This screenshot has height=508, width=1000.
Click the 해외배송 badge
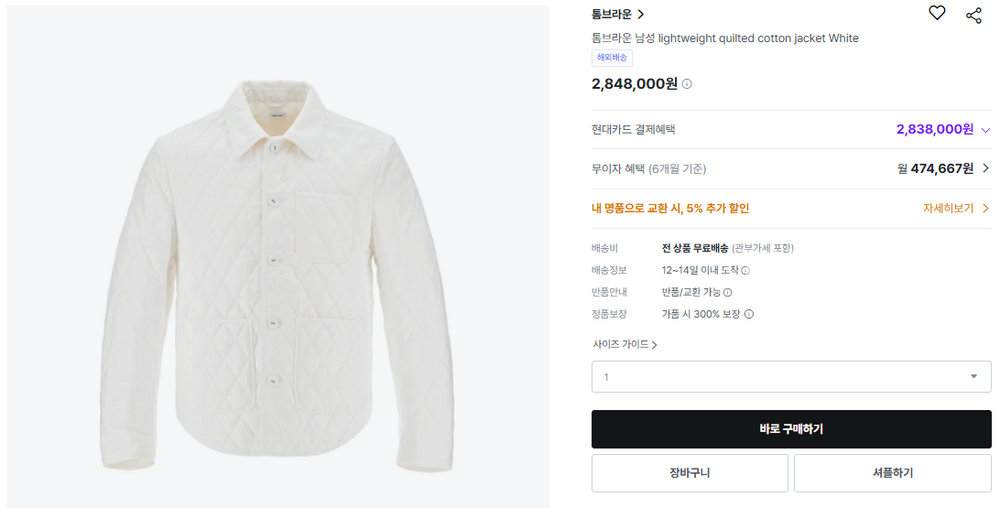[x=612, y=58]
